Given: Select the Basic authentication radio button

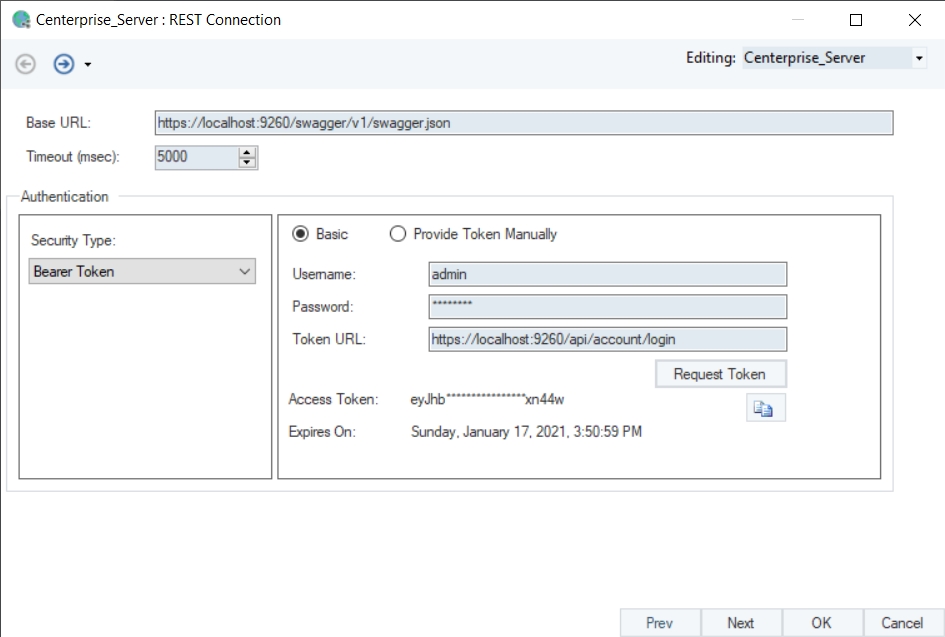Looking at the screenshot, I should coord(300,234).
